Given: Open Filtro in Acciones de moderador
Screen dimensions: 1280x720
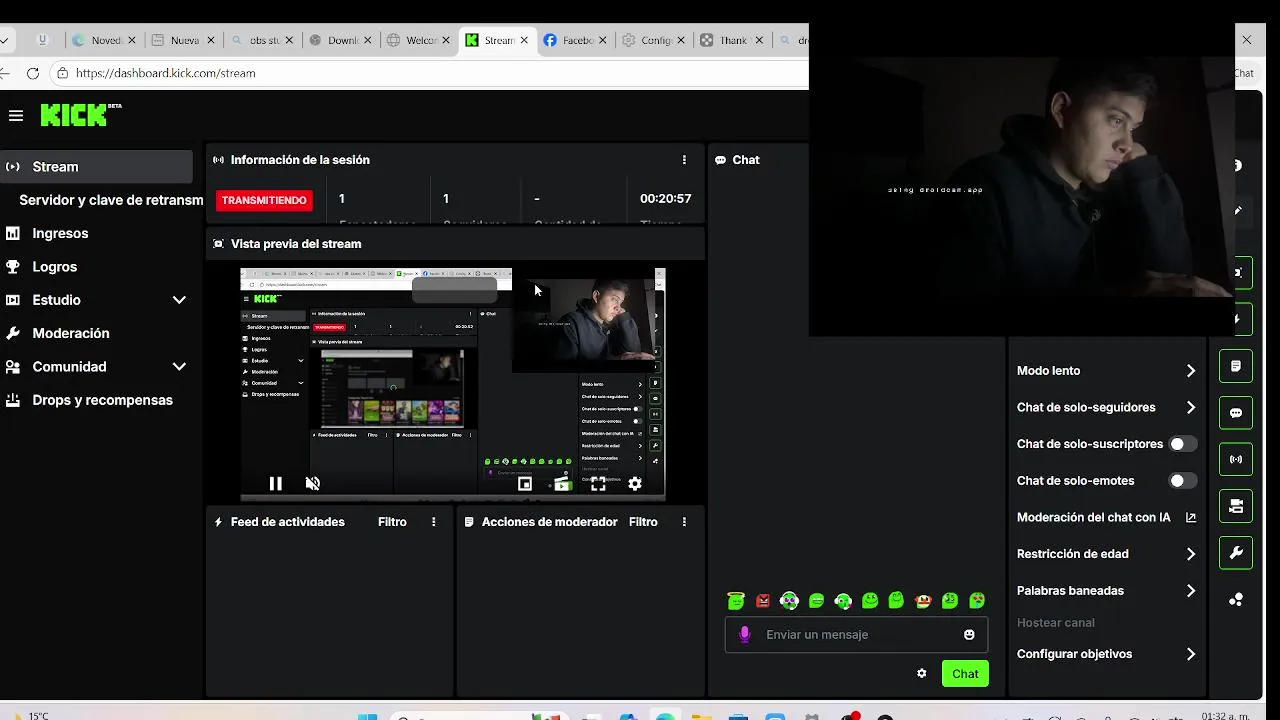Looking at the screenshot, I should (x=643, y=522).
